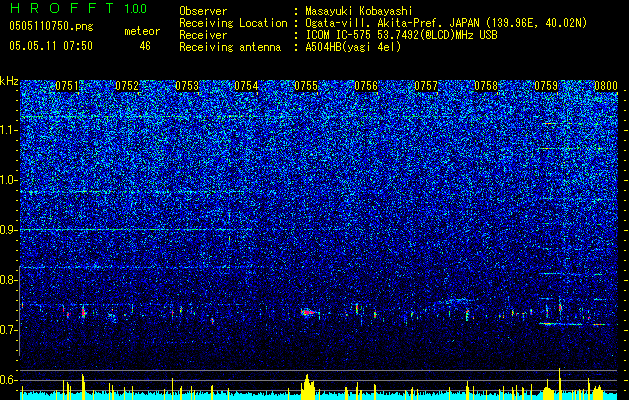Viewport: 629px width, 400px height.
Task: Click the kHz axis unit label
Action: tap(9, 81)
